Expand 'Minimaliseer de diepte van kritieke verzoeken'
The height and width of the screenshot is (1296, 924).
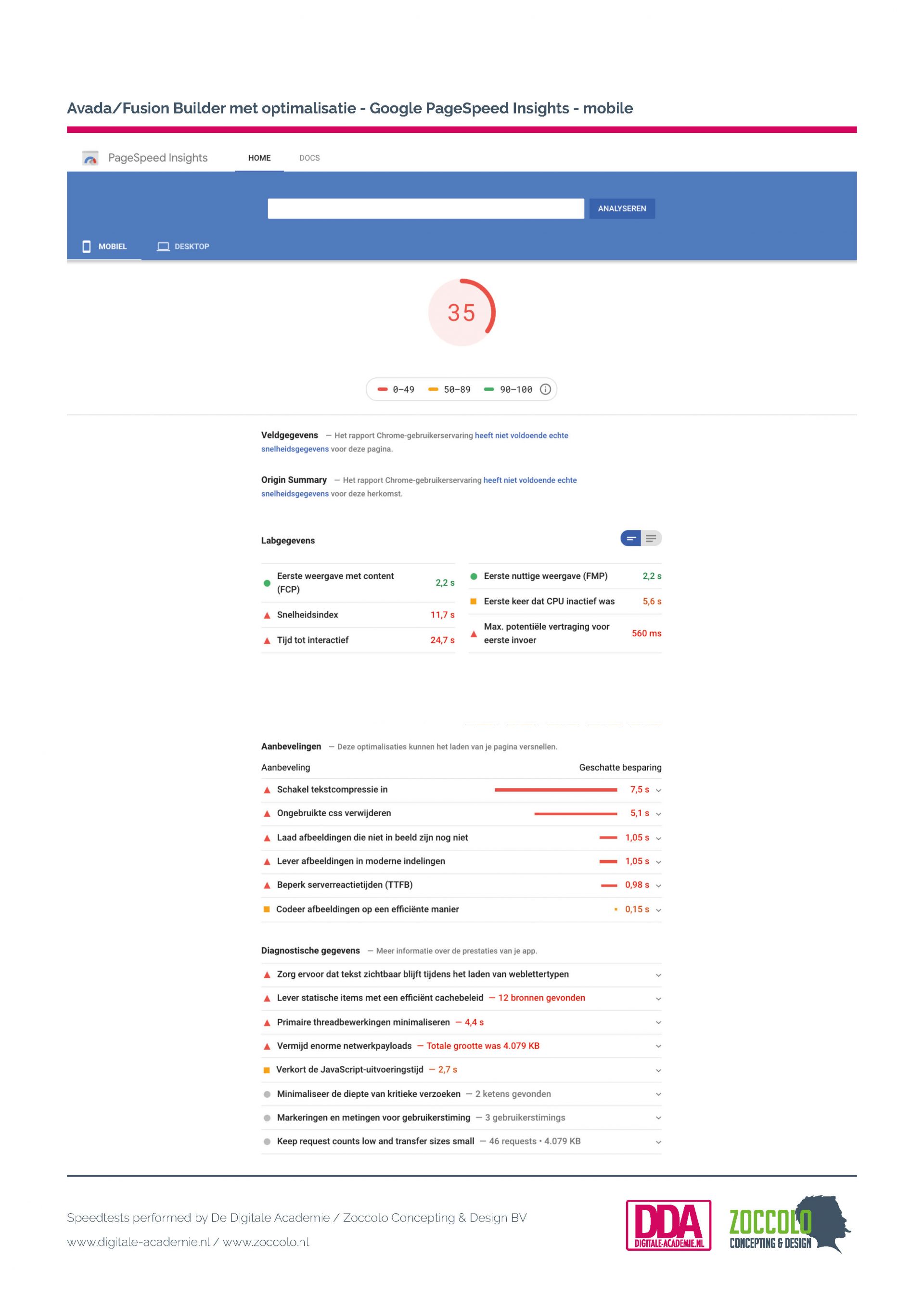coord(462,1094)
